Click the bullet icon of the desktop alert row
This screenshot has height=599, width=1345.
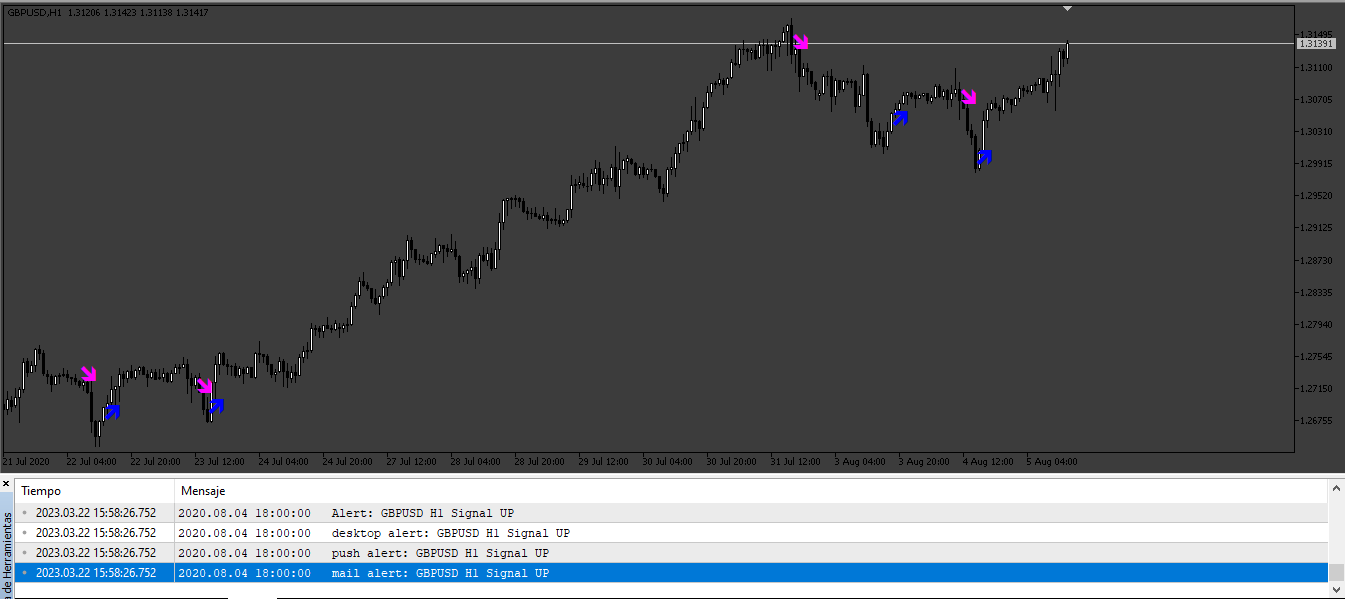pos(25,533)
